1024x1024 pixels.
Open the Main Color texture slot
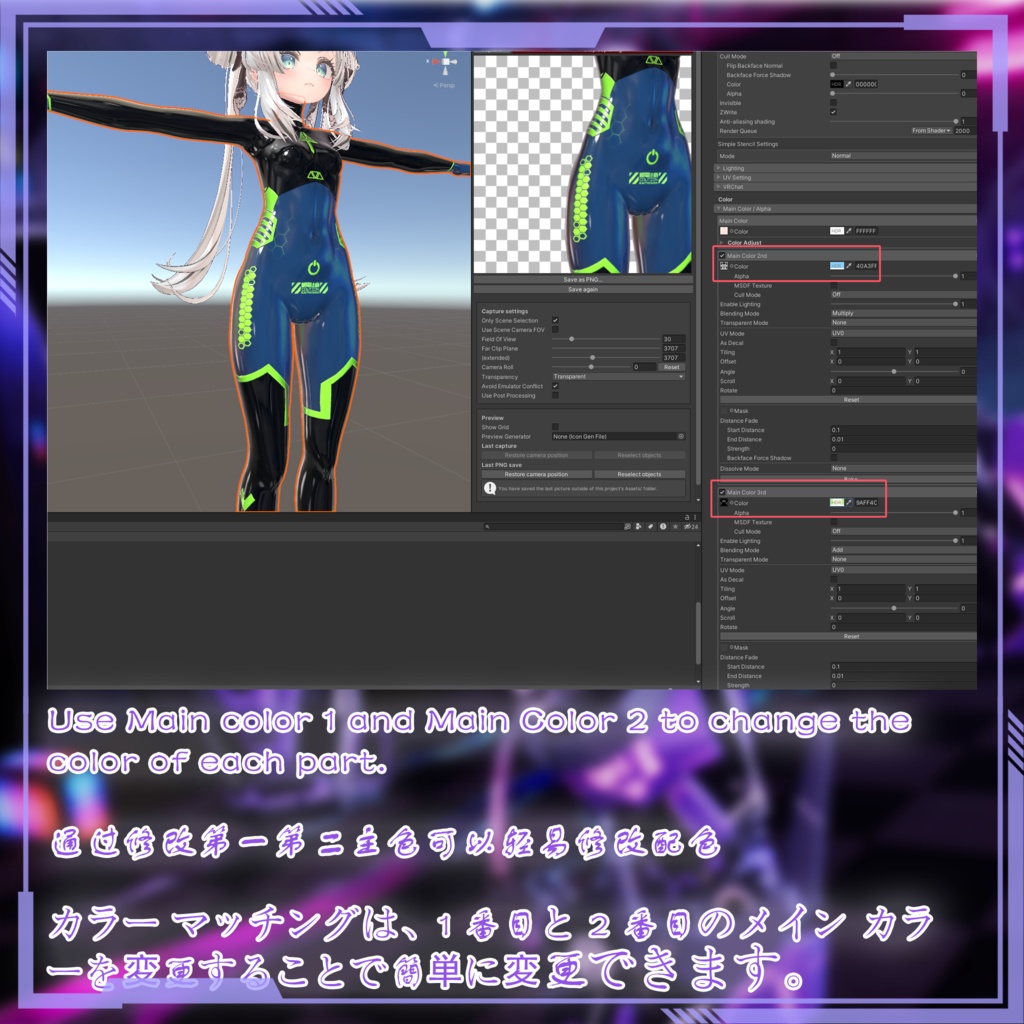click(724, 231)
